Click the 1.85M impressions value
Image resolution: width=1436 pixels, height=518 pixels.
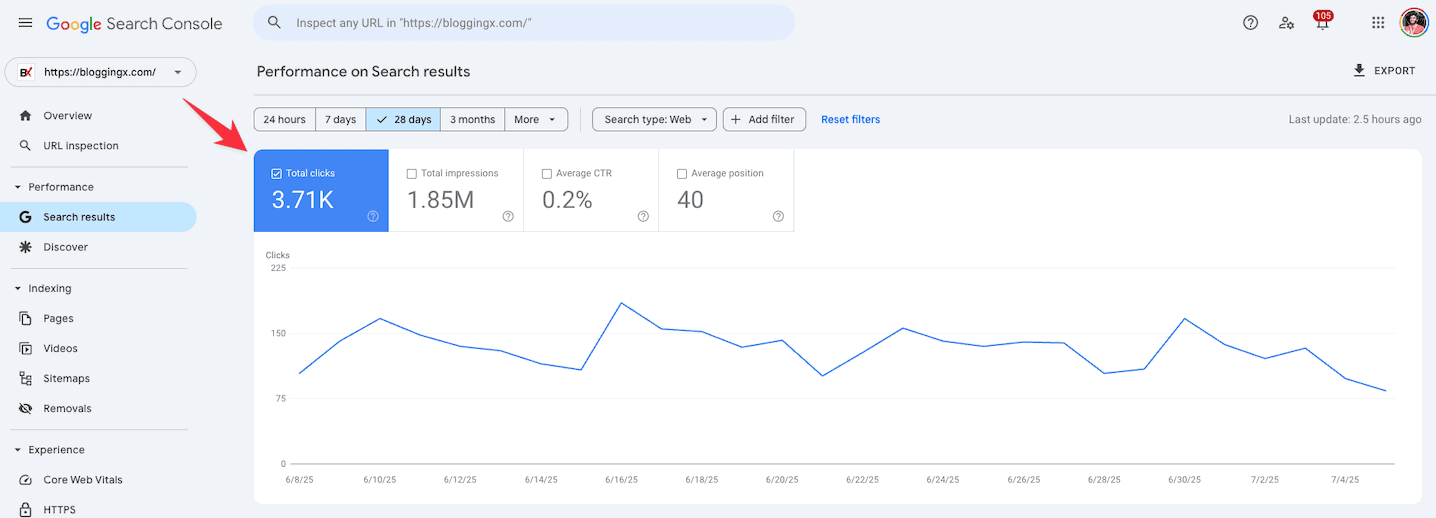(x=440, y=199)
